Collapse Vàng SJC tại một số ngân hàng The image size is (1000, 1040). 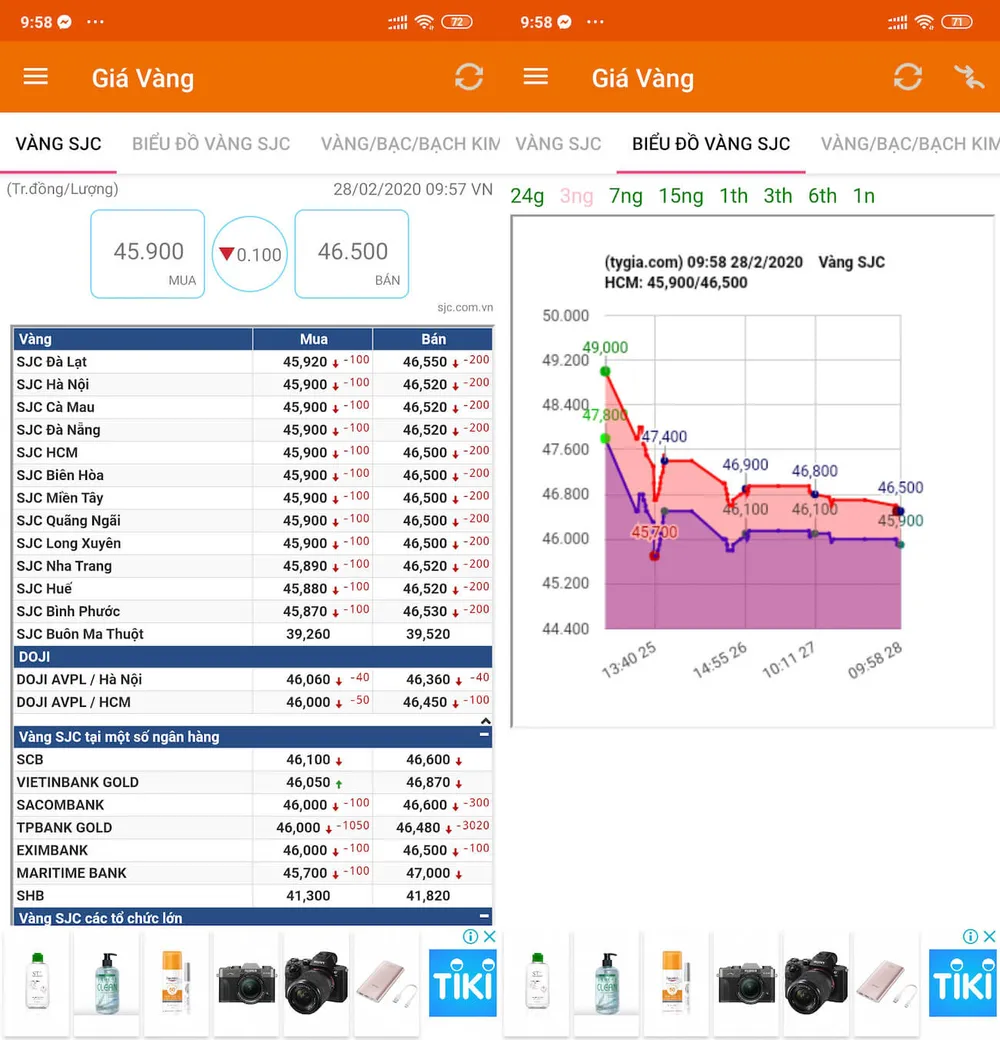(484, 735)
